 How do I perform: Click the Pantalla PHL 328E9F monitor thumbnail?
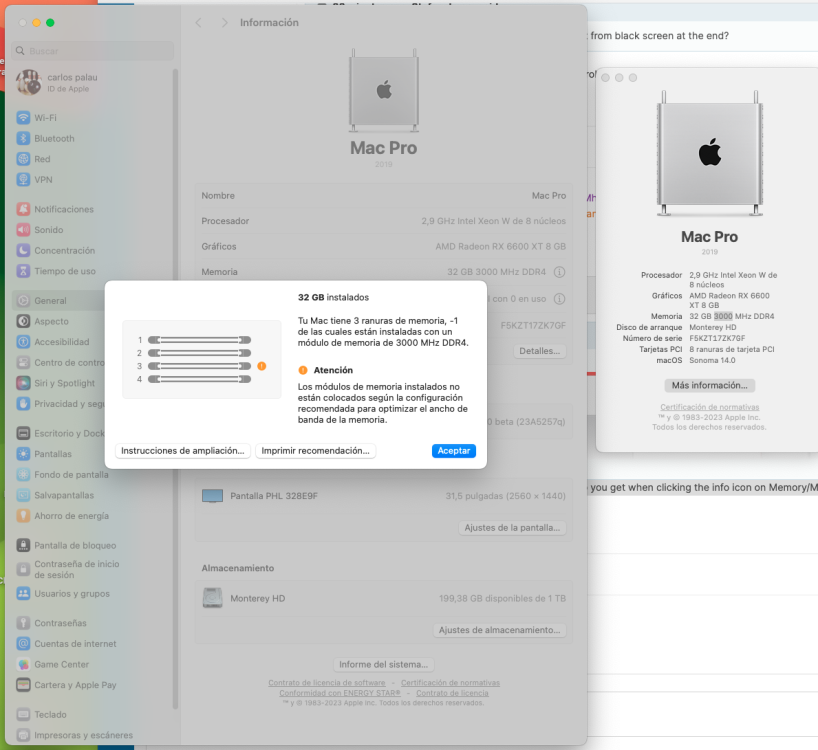tap(212, 496)
